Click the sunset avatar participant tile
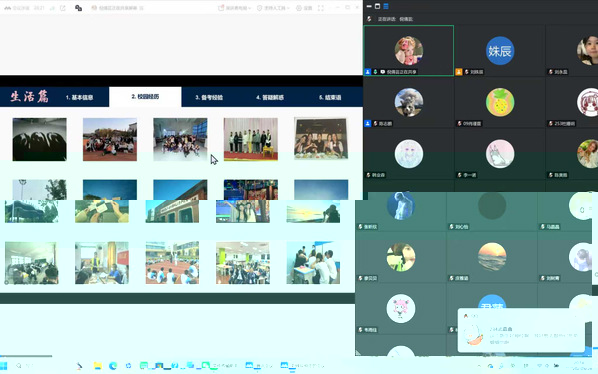Screen dimensions: 598x374 click(492, 257)
